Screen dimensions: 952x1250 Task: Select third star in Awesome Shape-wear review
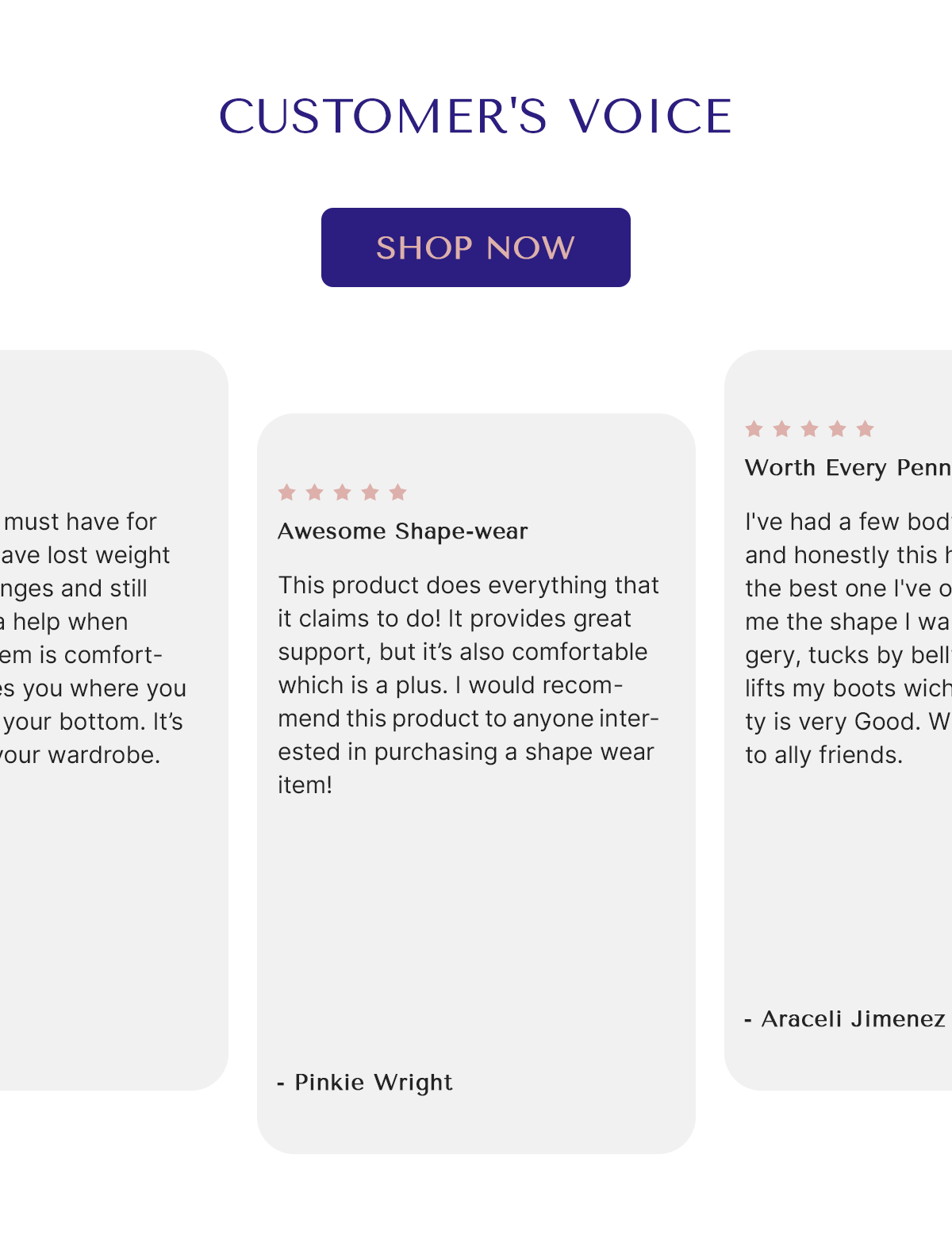click(343, 493)
